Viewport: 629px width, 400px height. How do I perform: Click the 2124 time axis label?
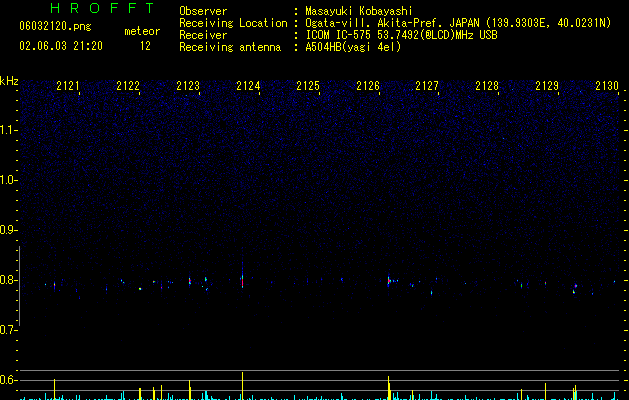(248, 86)
